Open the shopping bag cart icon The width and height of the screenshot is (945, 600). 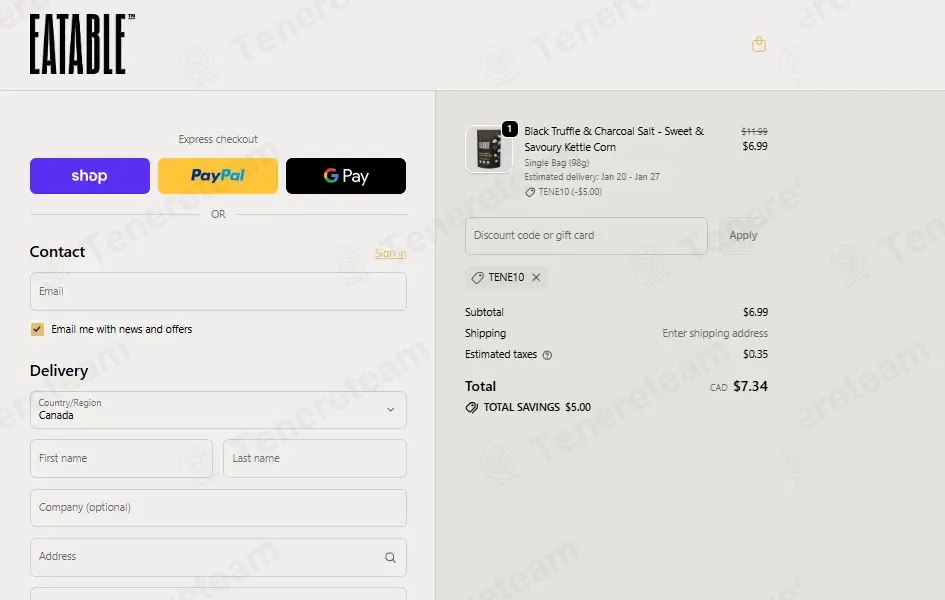pos(759,44)
